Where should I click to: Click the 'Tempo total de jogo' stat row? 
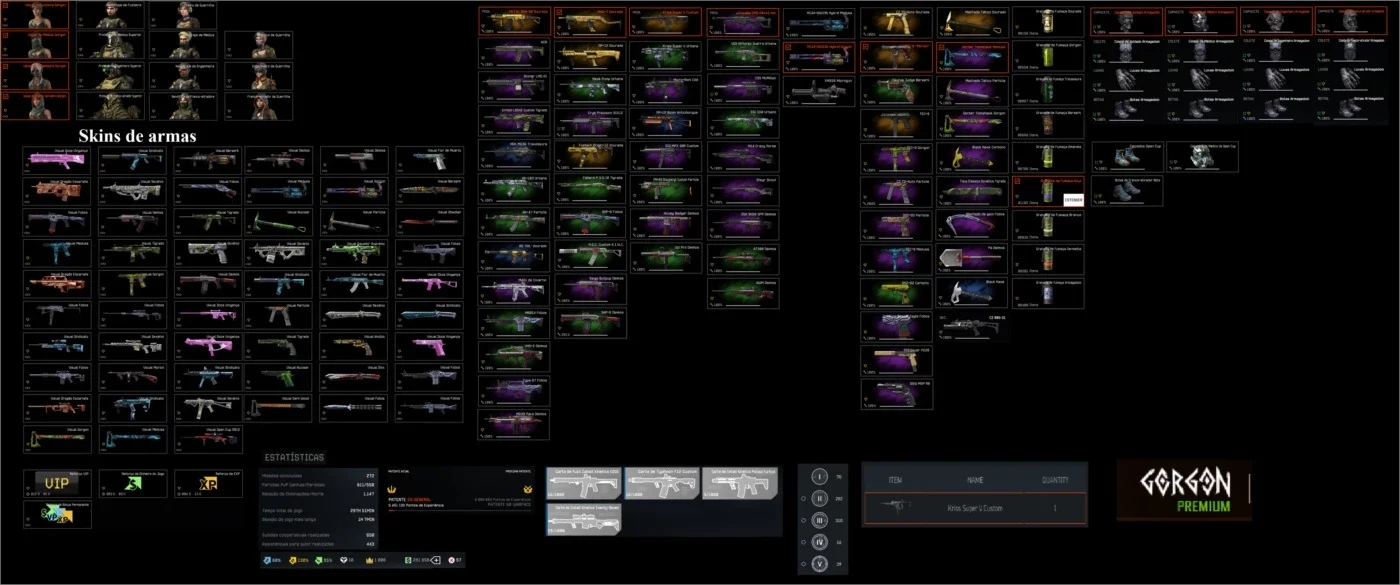[318, 511]
